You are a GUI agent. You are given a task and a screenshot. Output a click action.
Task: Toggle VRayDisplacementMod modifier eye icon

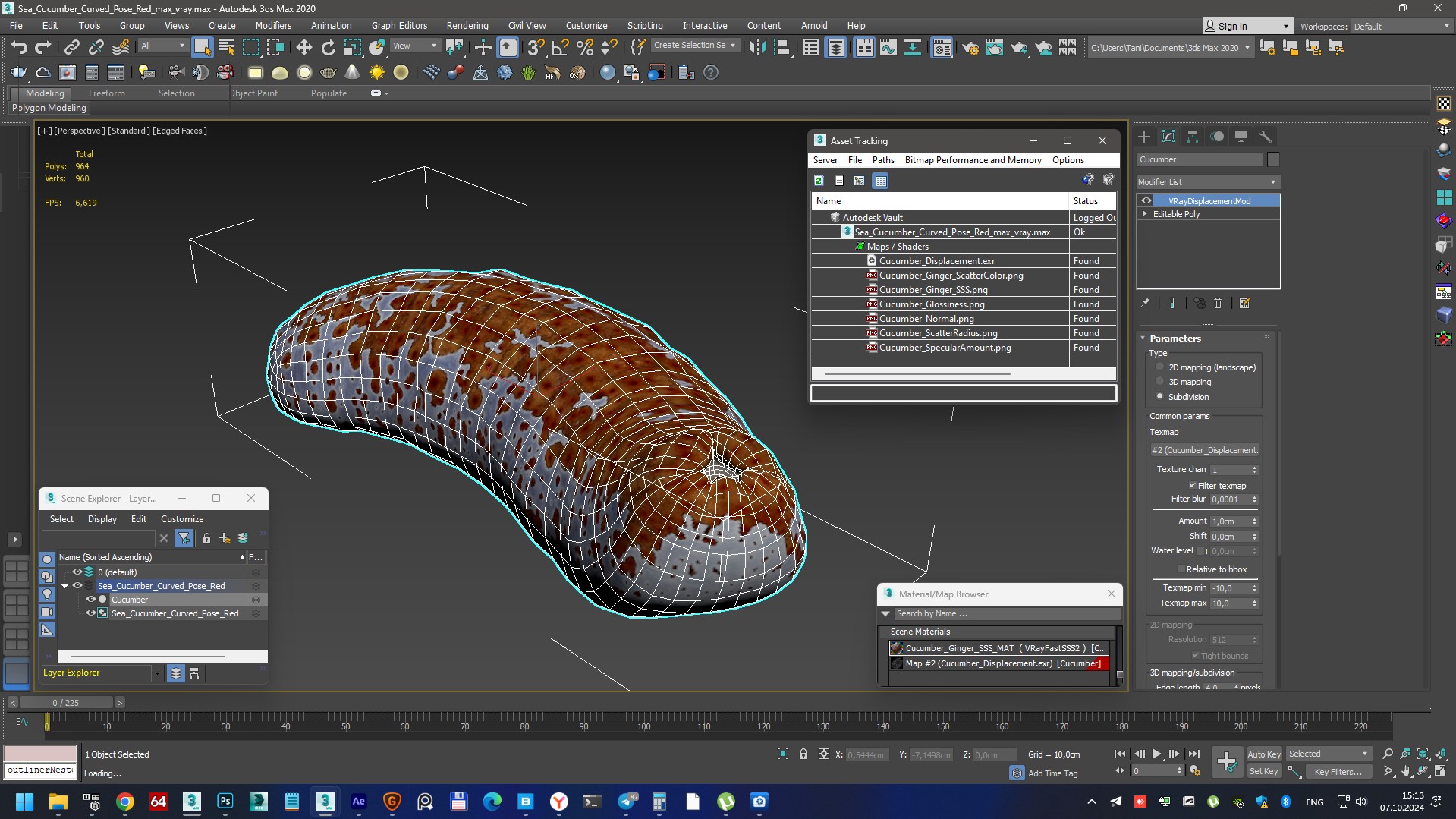[x=1146, y=201]
